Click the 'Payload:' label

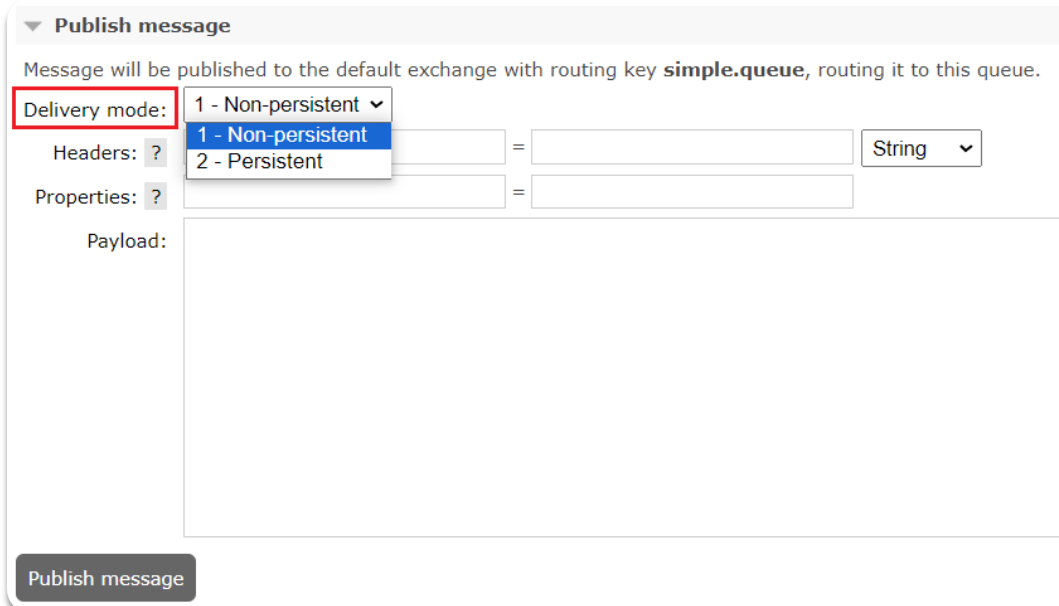click(126, 241)
